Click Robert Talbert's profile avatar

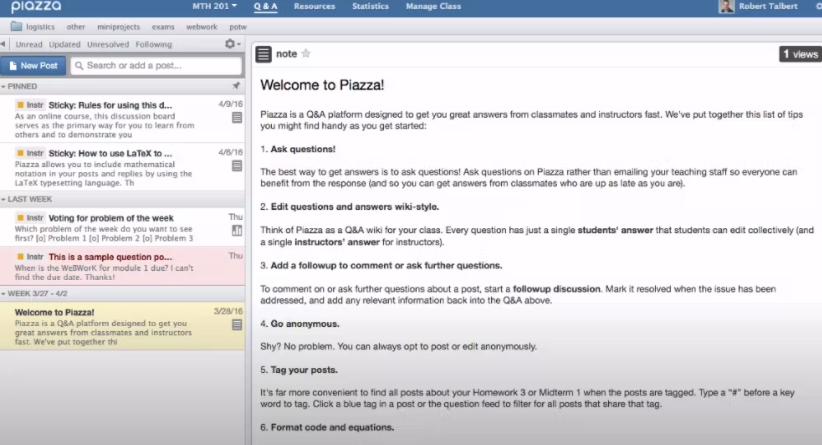tap(726, 6)
